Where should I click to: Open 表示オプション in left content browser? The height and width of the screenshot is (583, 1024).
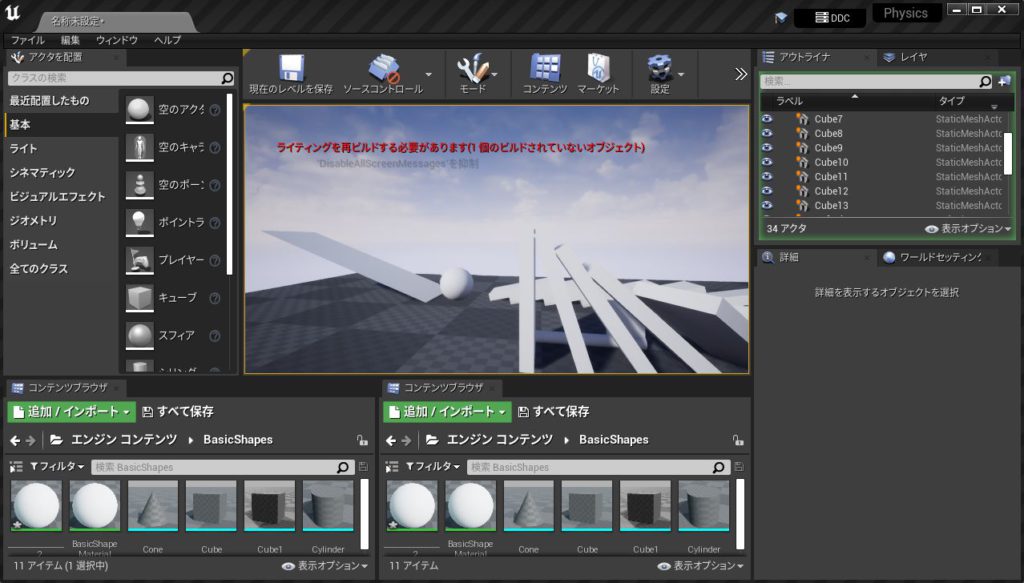325,566
